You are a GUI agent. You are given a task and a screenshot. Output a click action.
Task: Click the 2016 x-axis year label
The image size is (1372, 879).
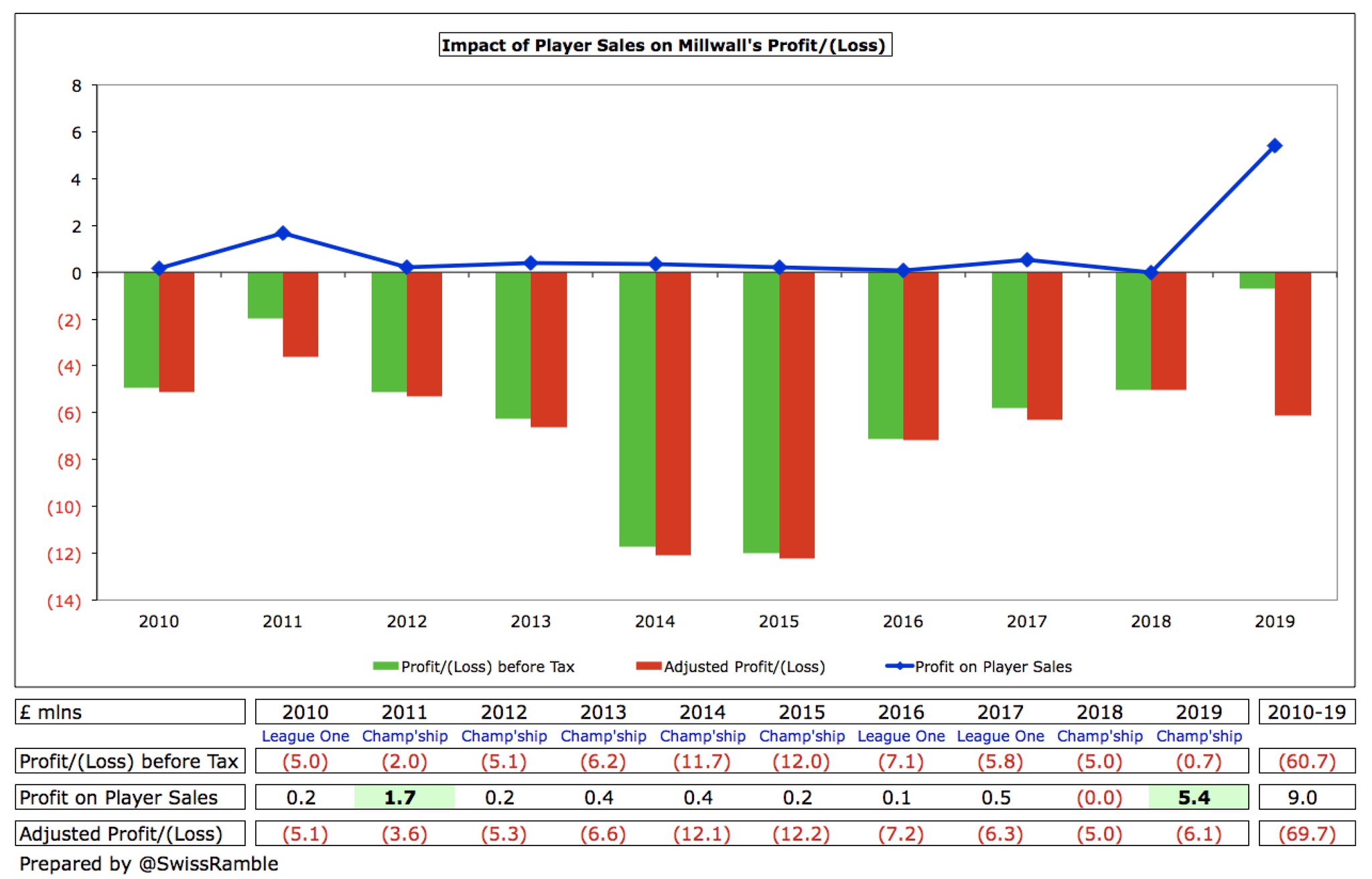pyautogui.click(x=902, y=622)
